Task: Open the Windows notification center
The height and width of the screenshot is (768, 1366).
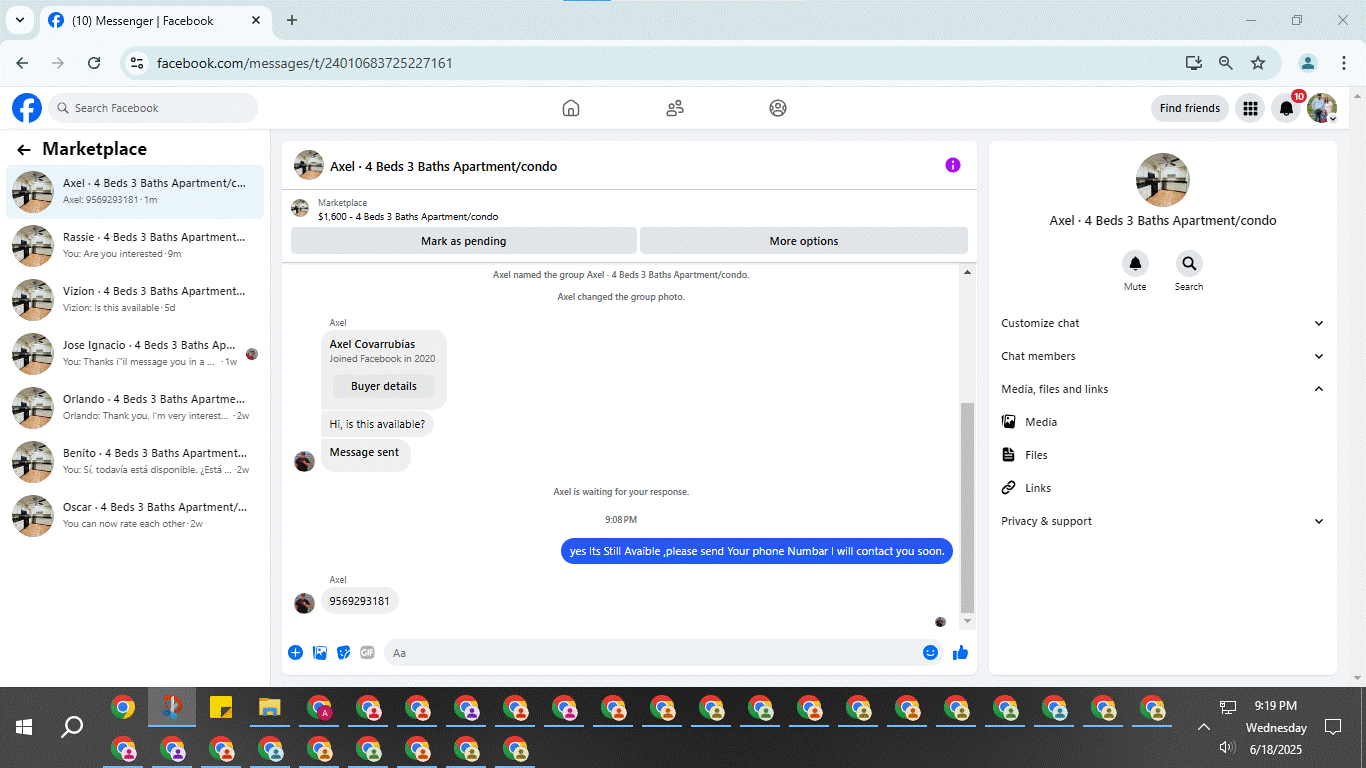Action: click(1333, 727)
